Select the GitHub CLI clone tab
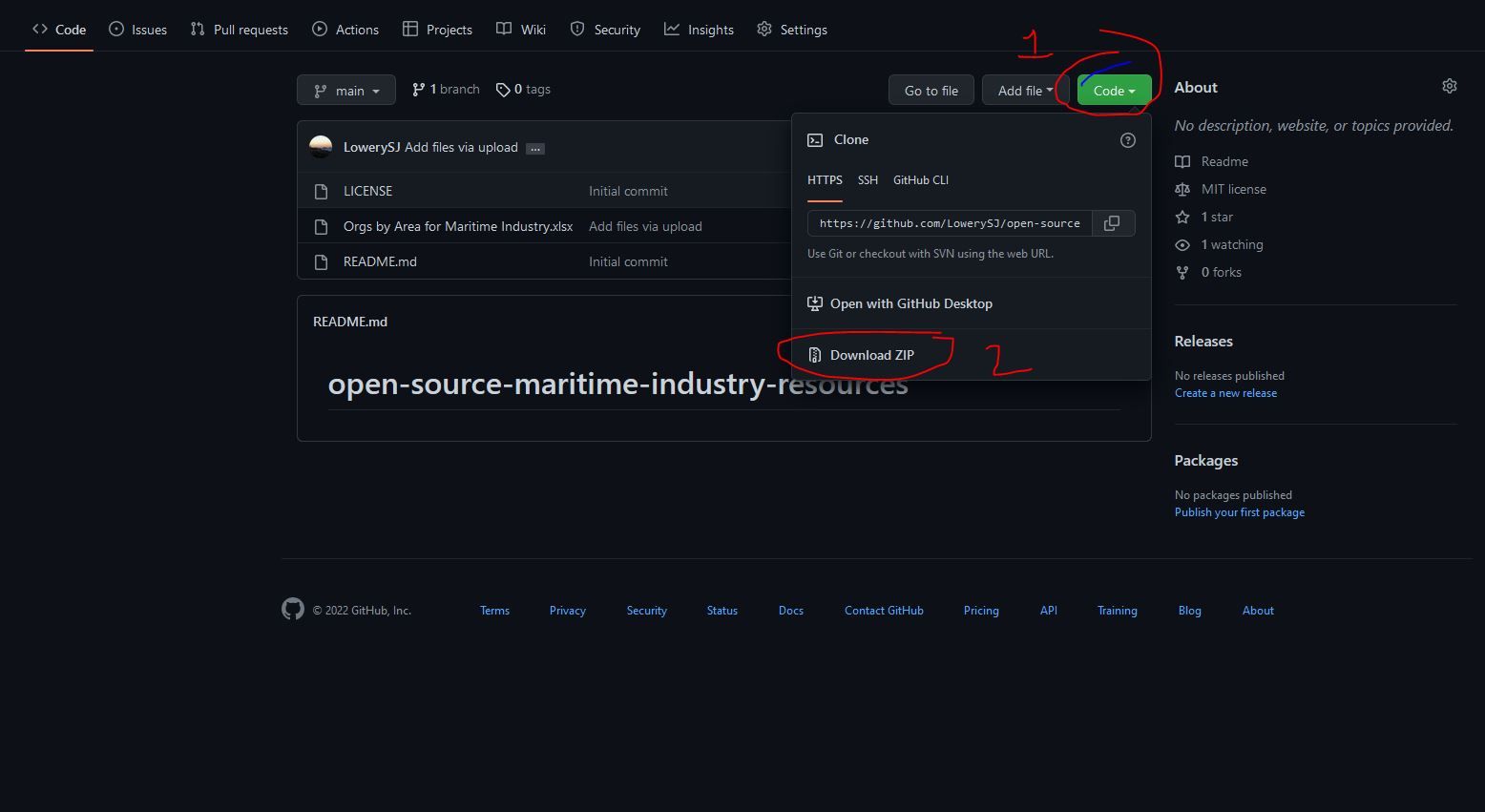Screen dimensions: 1485x812 pyautogui.click(x=920, y=180)
